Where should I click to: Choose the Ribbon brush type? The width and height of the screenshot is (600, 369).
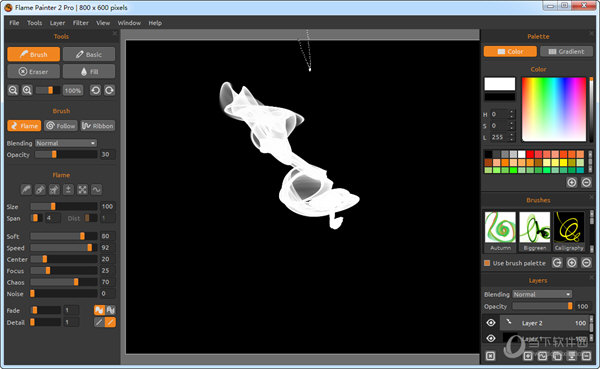point(98,126)
